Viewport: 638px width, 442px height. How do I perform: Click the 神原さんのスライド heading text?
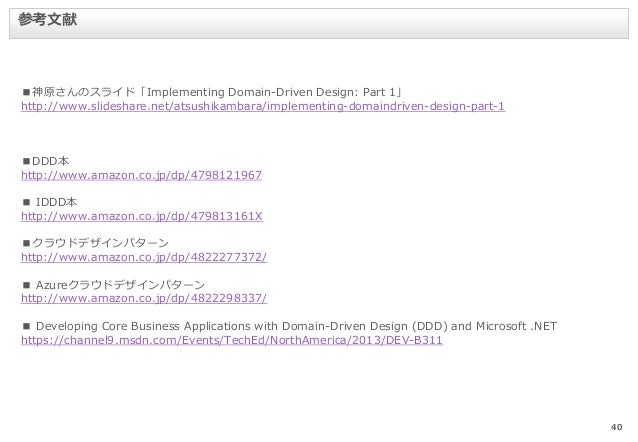[212, 92]
